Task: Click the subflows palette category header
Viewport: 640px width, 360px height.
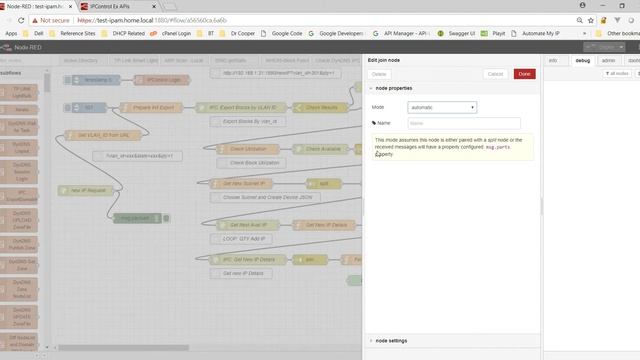Action: coord(21,73)
